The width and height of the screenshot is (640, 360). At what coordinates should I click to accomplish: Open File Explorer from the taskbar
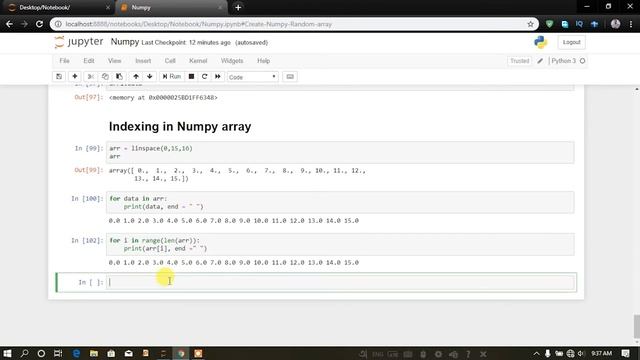(94, 353)
